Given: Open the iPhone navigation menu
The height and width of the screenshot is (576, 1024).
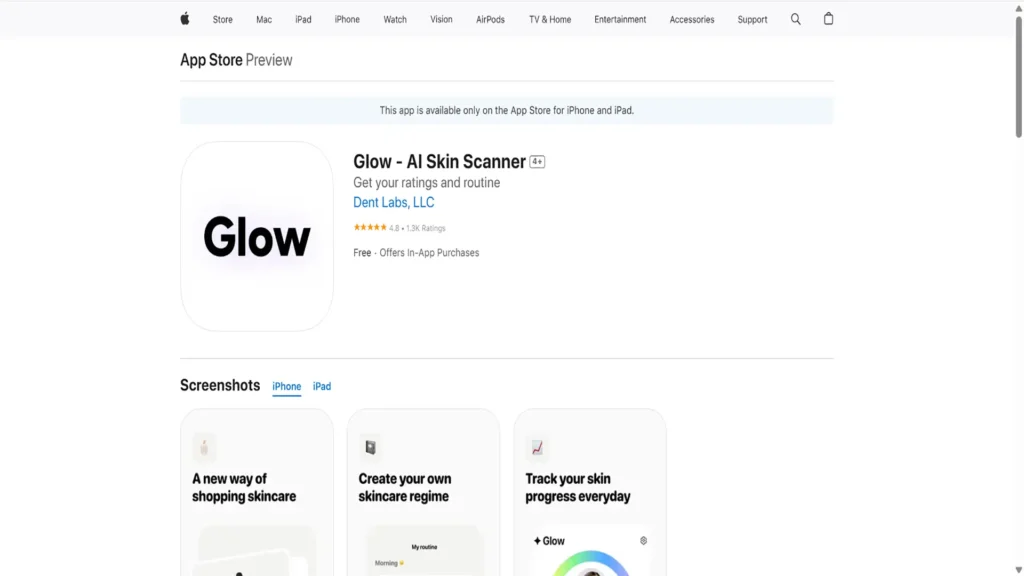Looking at the screenshot, I should 347,20.
